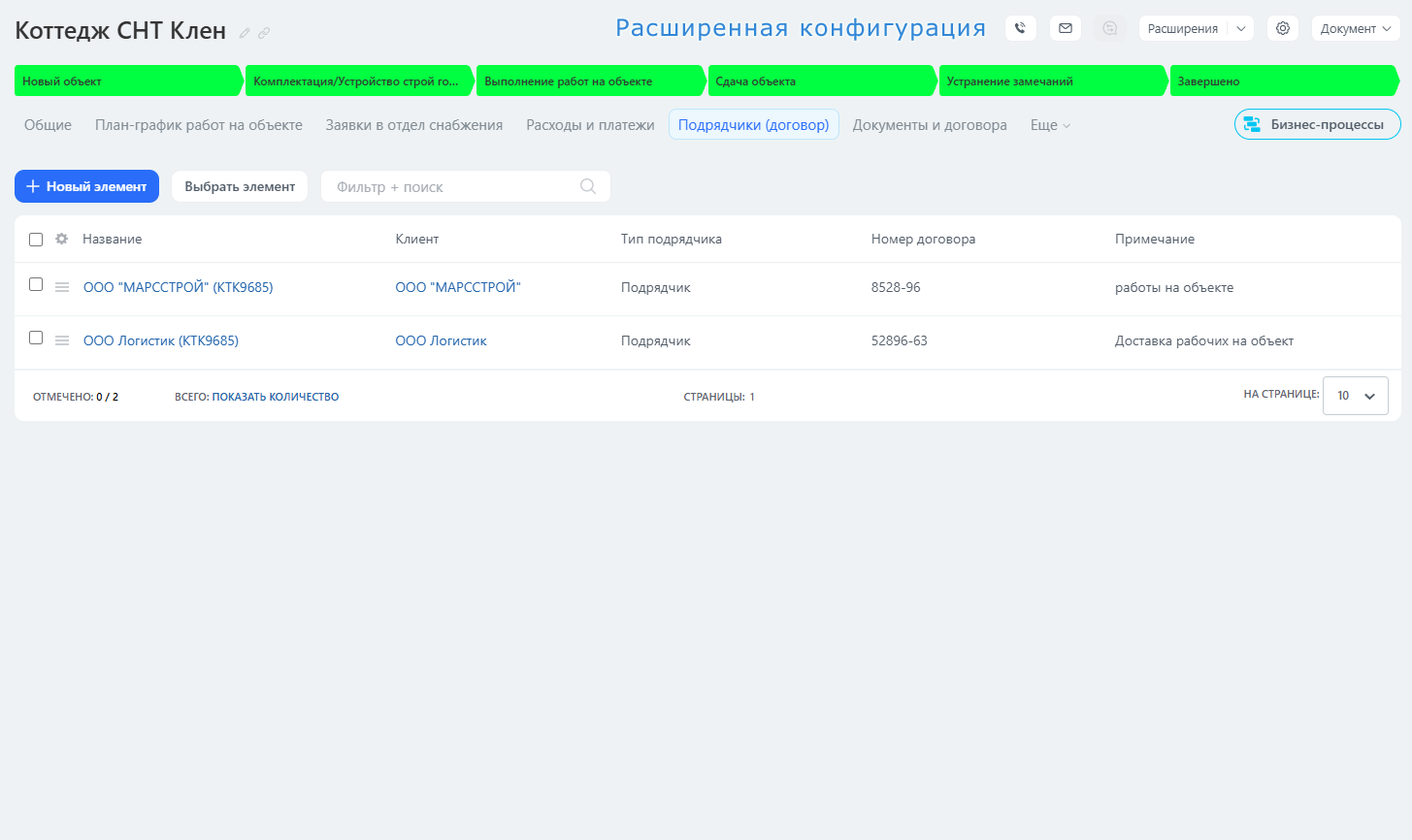
Task: Click the row handle for ООО "МАРССТРОЙ" (КТК9685)
Action: coord(62,287)
